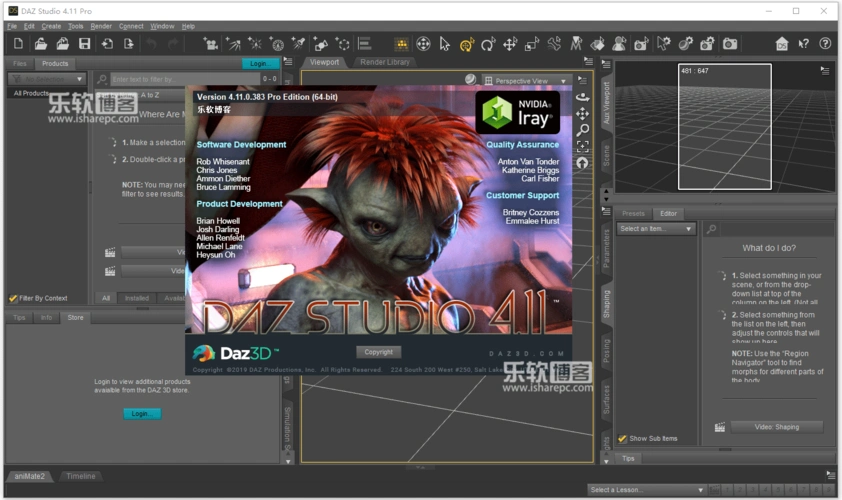
Task: Activate the yellow Universal tool
Action: click(467, 44)
